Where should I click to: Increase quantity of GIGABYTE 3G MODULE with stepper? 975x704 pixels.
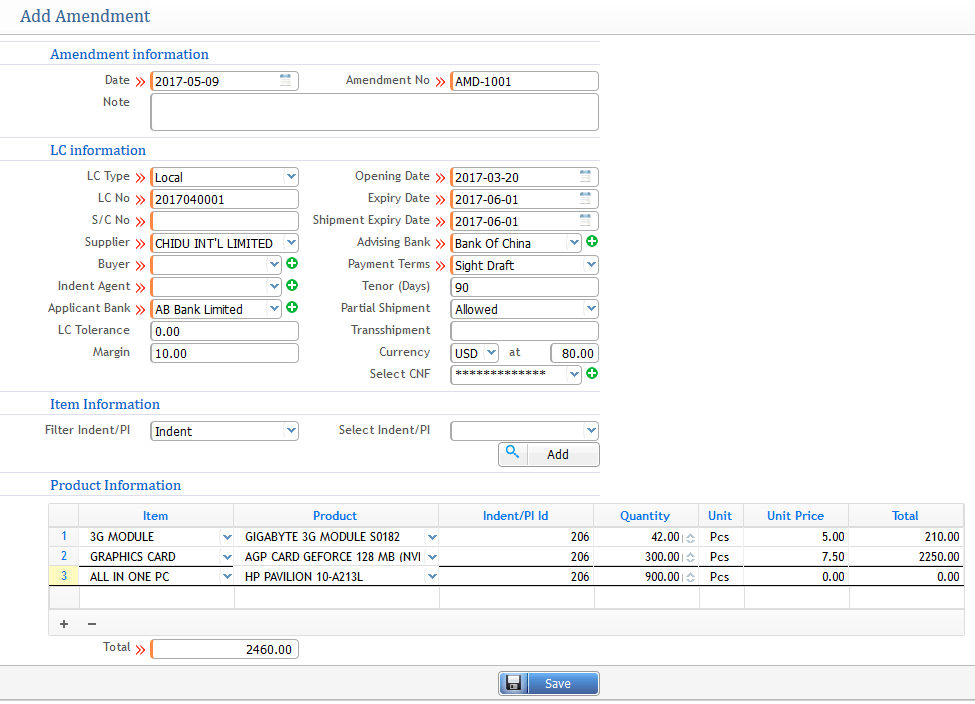coord(688,533)
